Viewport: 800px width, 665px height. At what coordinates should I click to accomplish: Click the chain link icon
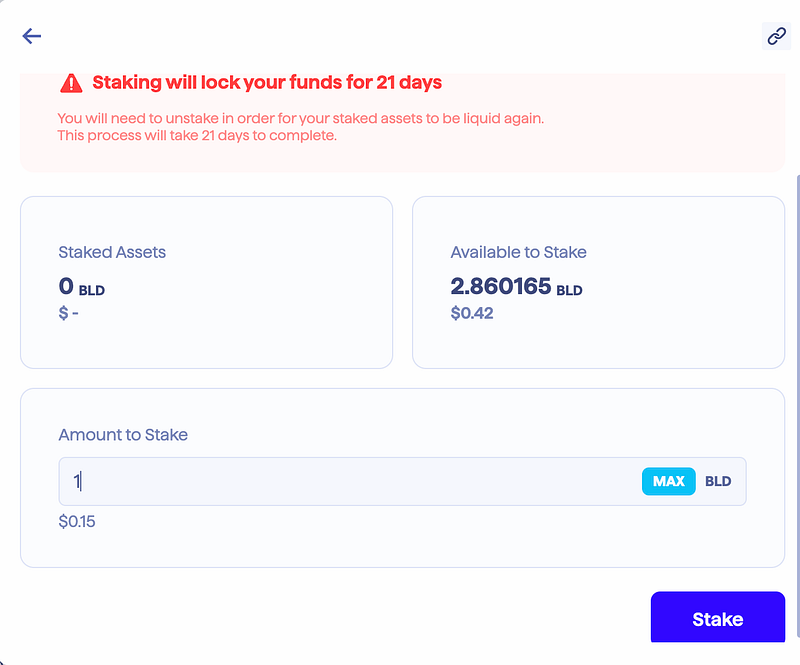tap(776, 36)
